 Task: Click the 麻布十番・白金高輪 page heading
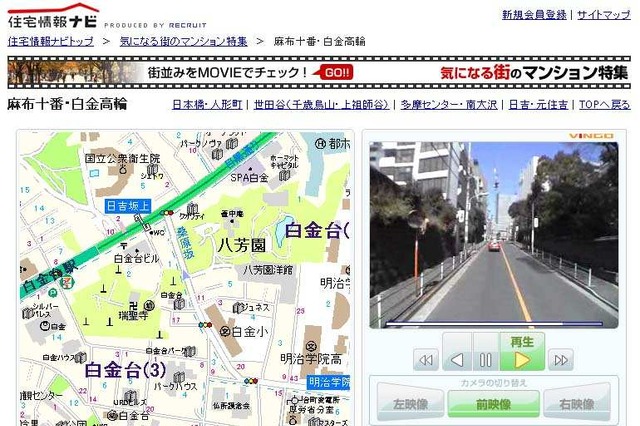click(67, 104)
